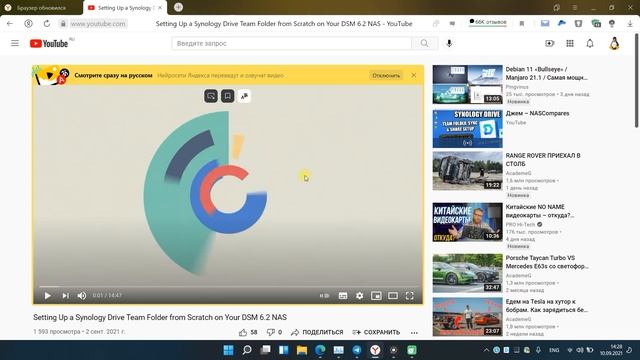The height and width of the screenshot is (360, 640).
Task: Close the yellow translation banner
Action: pos(413,75)
